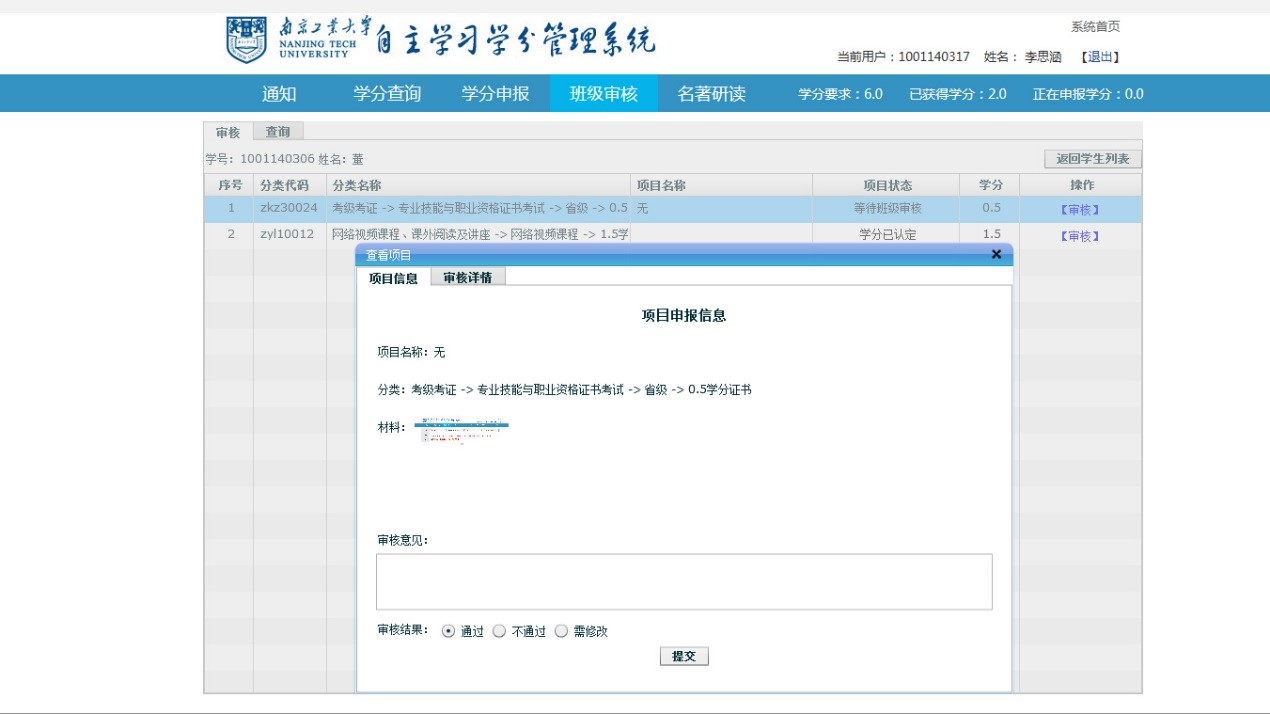Click 审核 link for row zyl10012
Viewport: 1270px width, 714px height.
(1080, 236)
